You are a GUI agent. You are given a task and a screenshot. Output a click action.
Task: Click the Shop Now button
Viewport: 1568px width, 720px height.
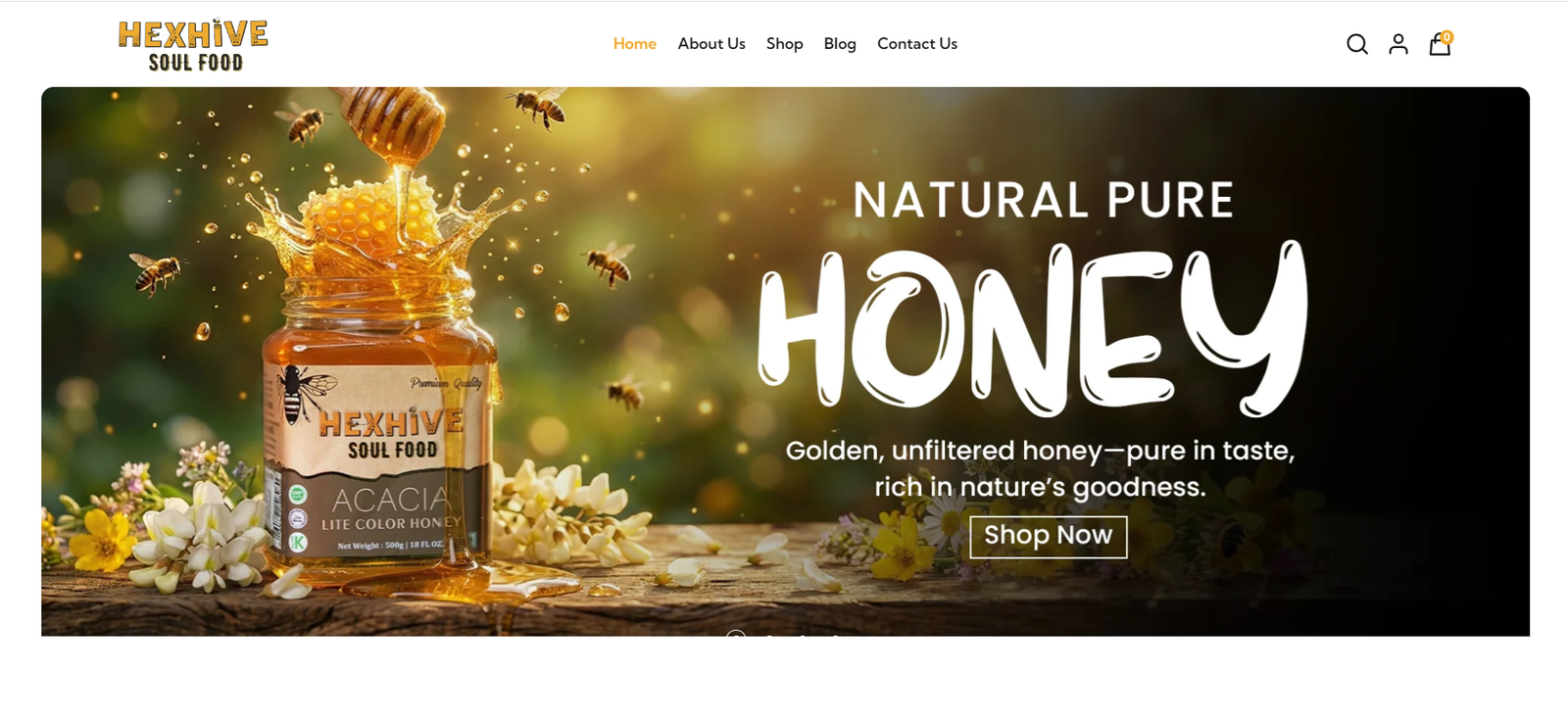coord(1048,536)
